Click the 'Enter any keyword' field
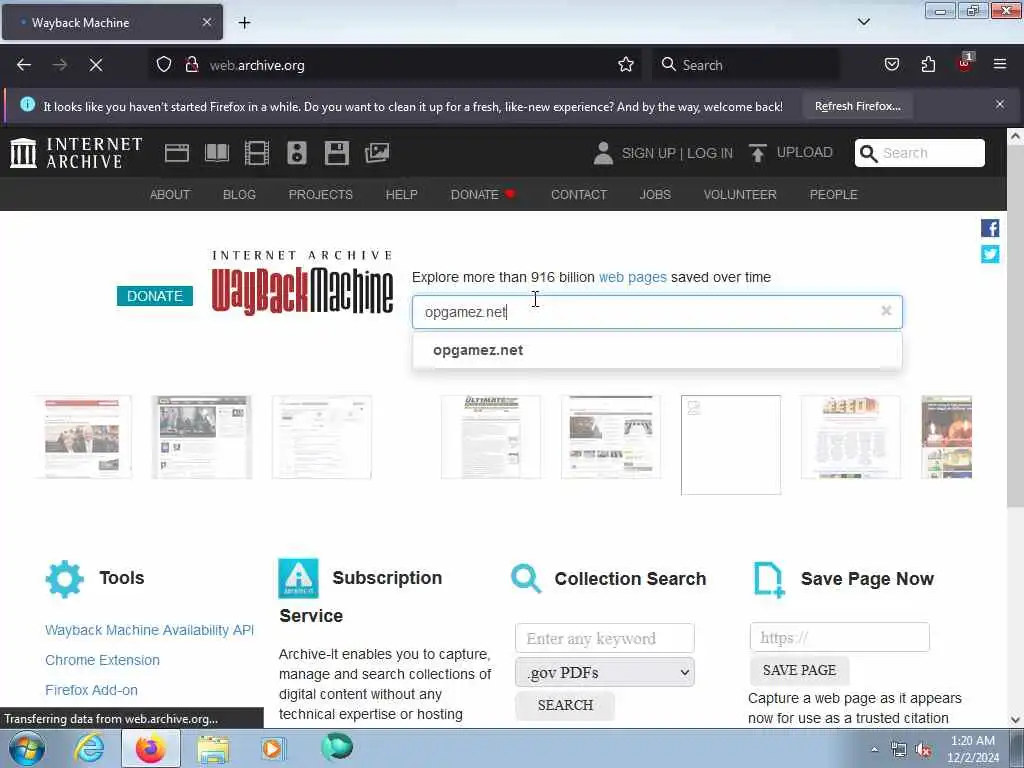The width and height of the screenshot is (1024, 768). point(605,638)
